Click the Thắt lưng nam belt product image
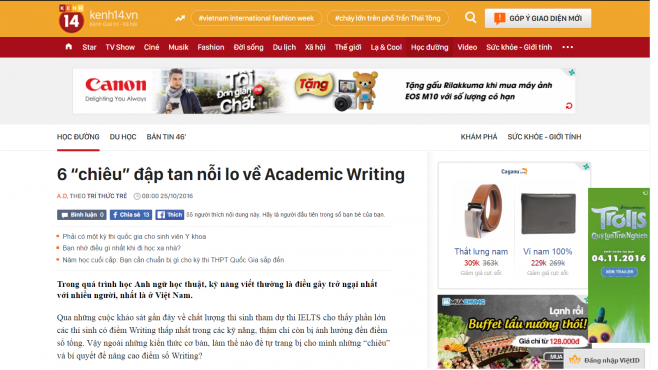This screenshot has width=658, height=370. (482, 212)
